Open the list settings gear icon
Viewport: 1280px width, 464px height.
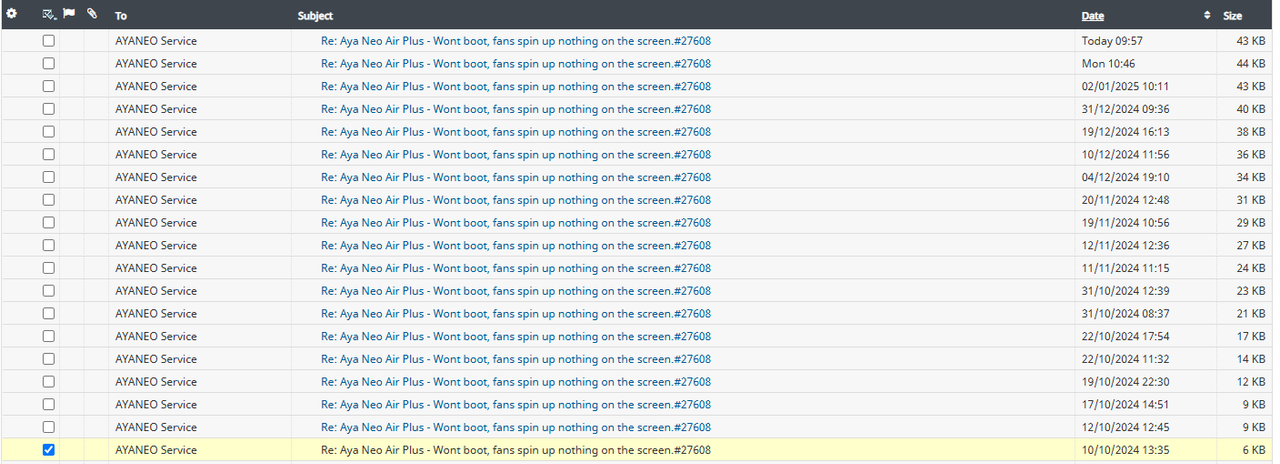(12, 14)
